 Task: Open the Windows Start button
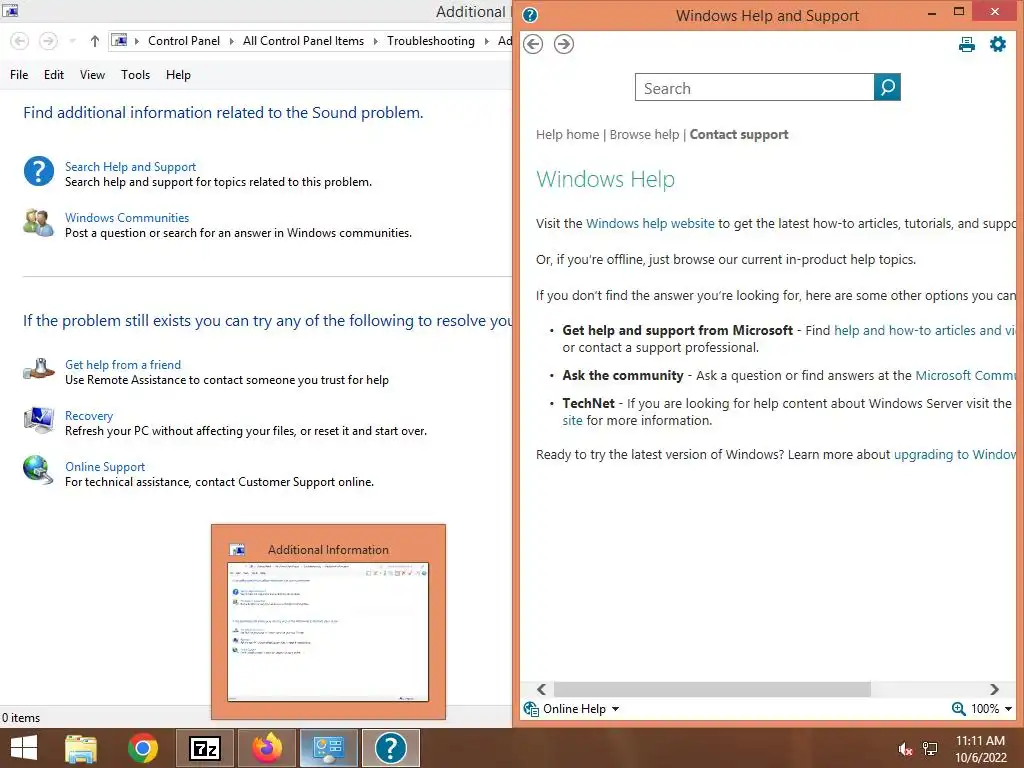tap(24, 748)
